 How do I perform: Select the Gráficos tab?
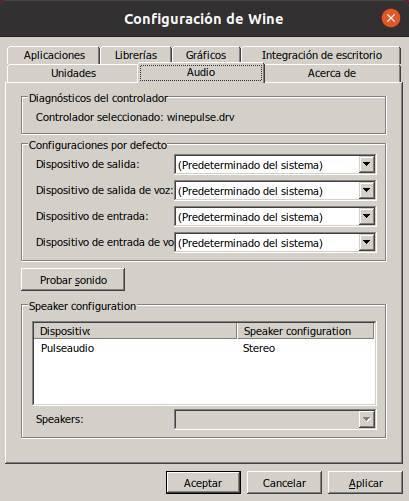(x=206, y=55)
